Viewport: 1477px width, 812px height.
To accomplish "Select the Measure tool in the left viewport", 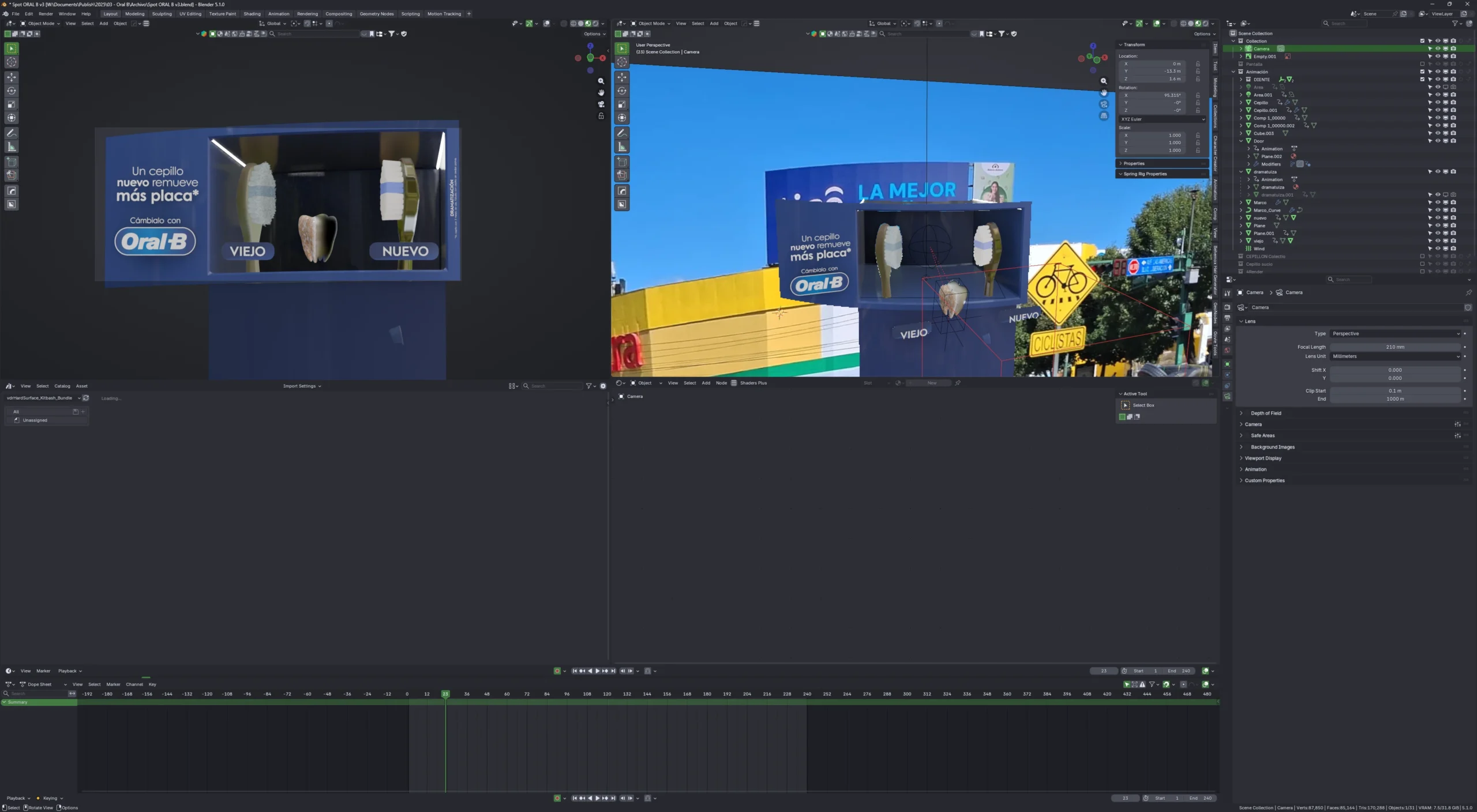I will click(12, 147).
